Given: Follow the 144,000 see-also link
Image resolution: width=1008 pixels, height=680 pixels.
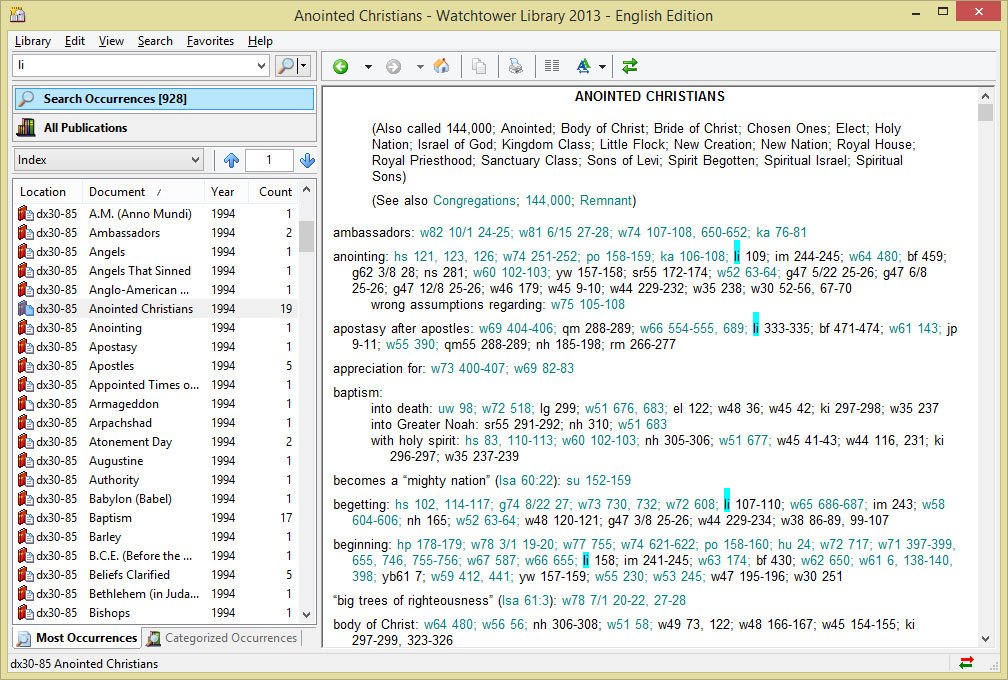Looking at the screenshot, I should (548, 201).
